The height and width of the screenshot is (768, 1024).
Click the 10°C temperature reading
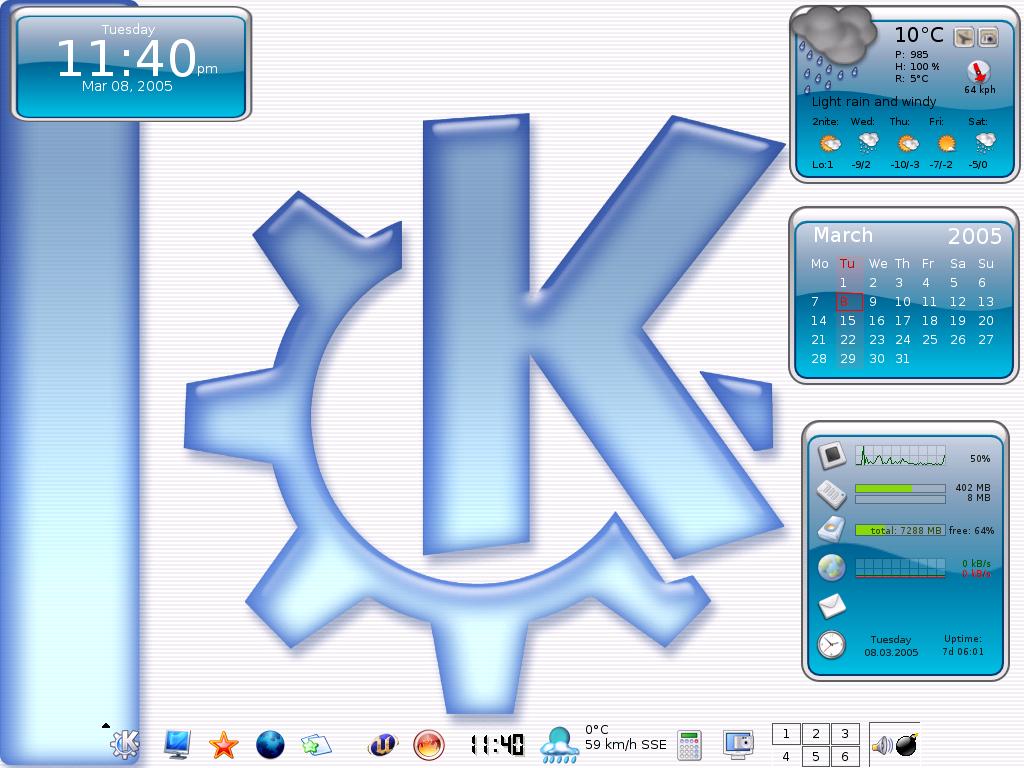click(919, 35)
